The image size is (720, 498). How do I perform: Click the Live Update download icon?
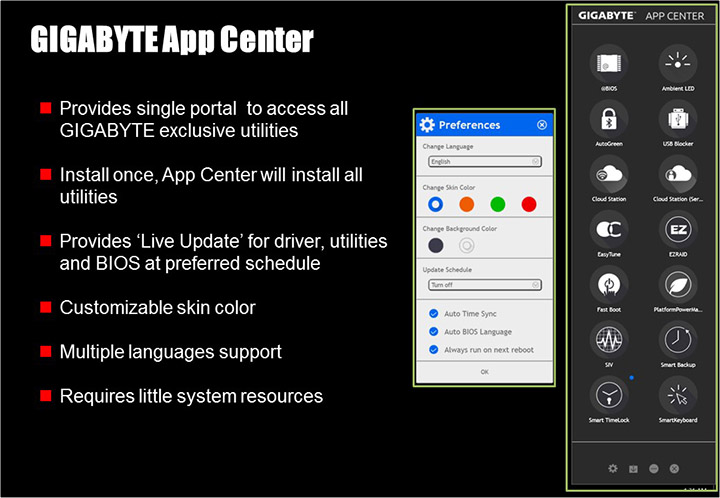633,469
